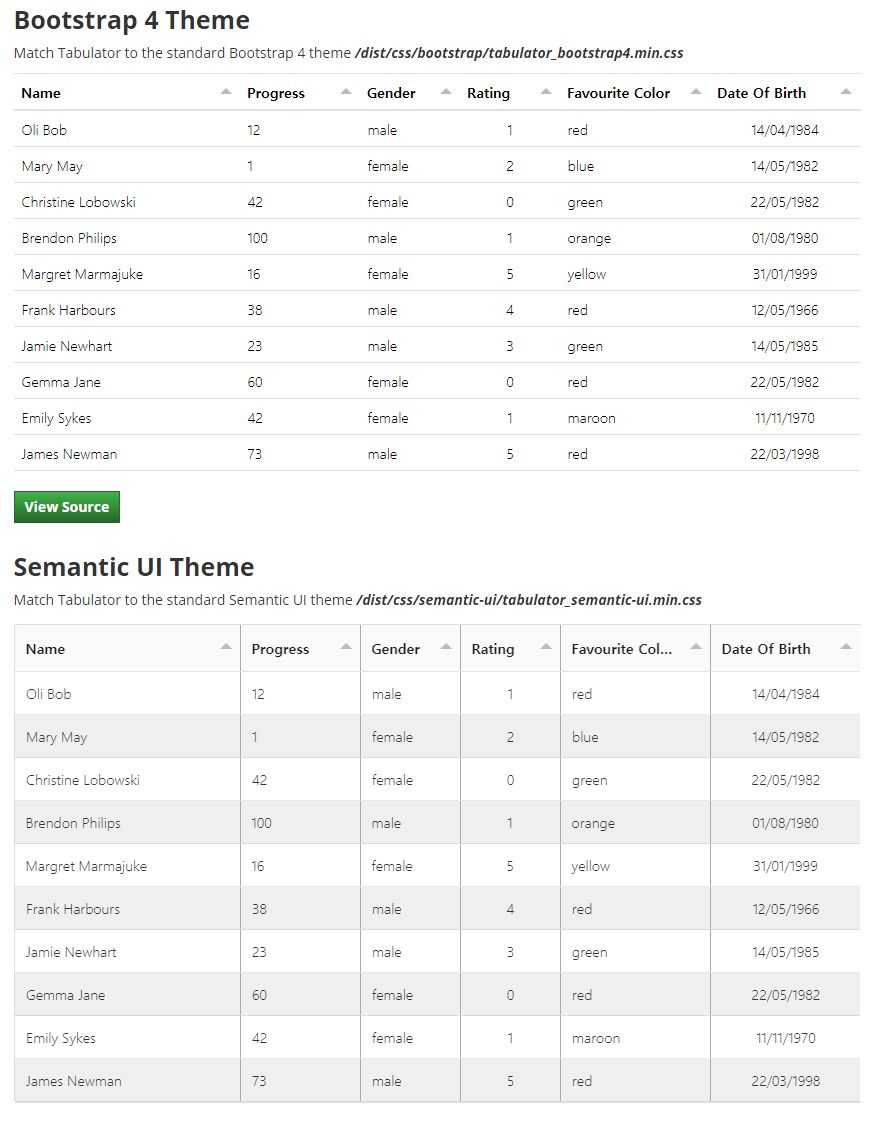Select Oli Bob in Semantic UI table
872x1124 pixels.
tap(49, 694)
